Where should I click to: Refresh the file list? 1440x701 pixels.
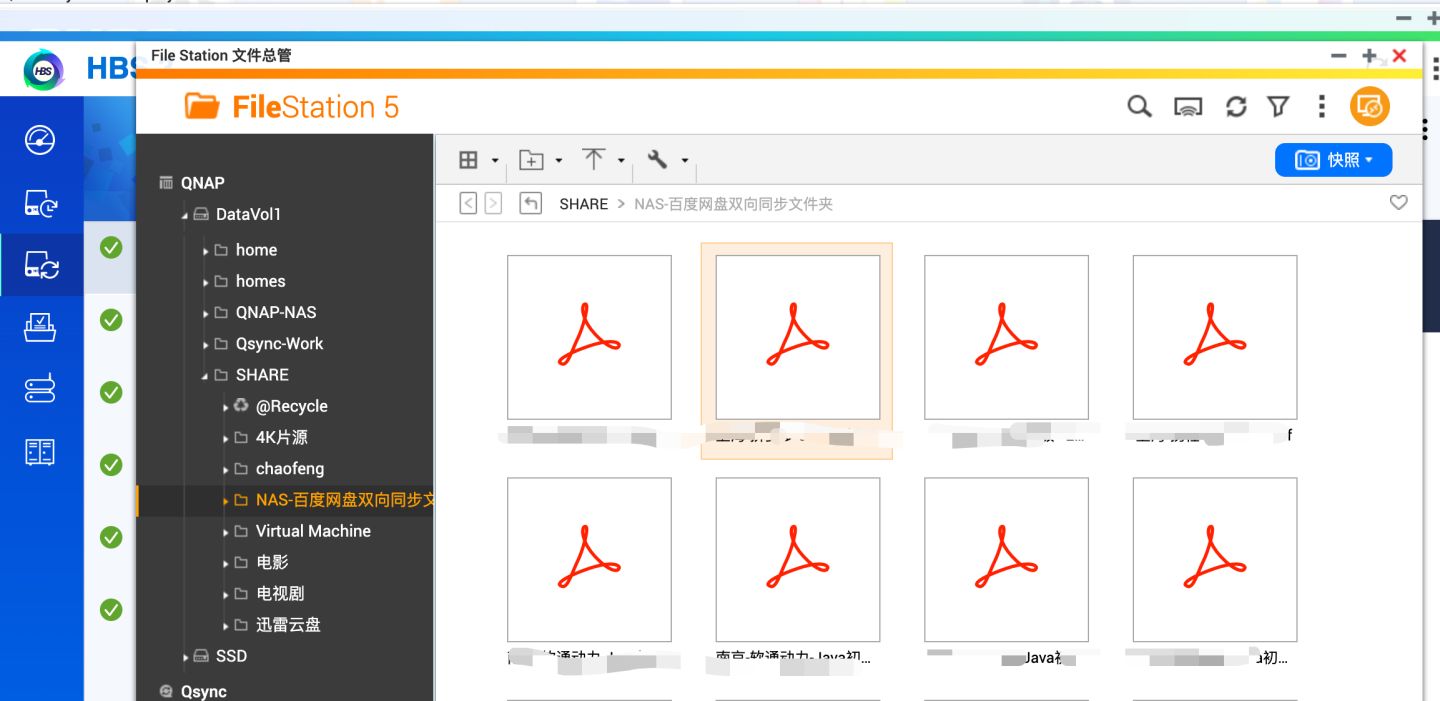coord(1236,107)
